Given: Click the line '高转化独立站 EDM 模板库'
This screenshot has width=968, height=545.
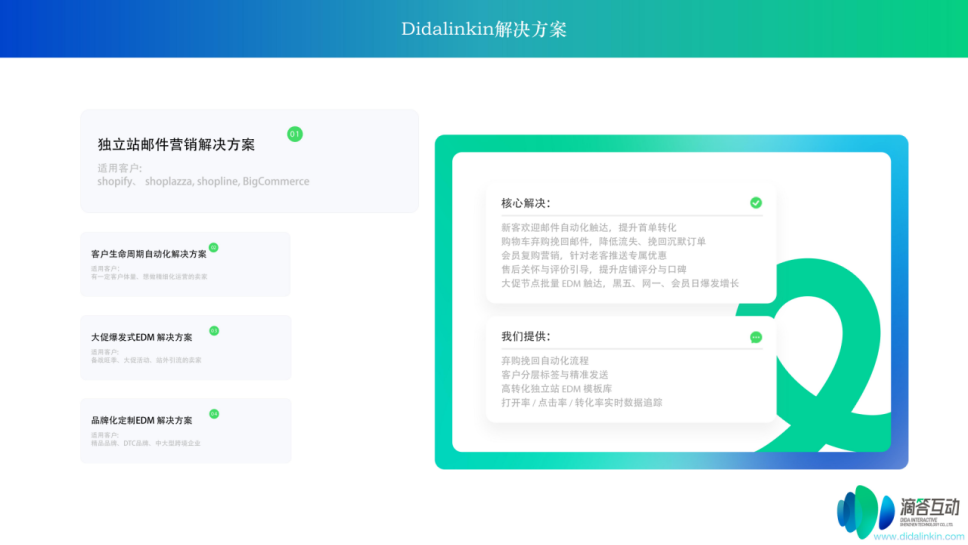Looking at the screenshot, I should (x=556, y=389).
